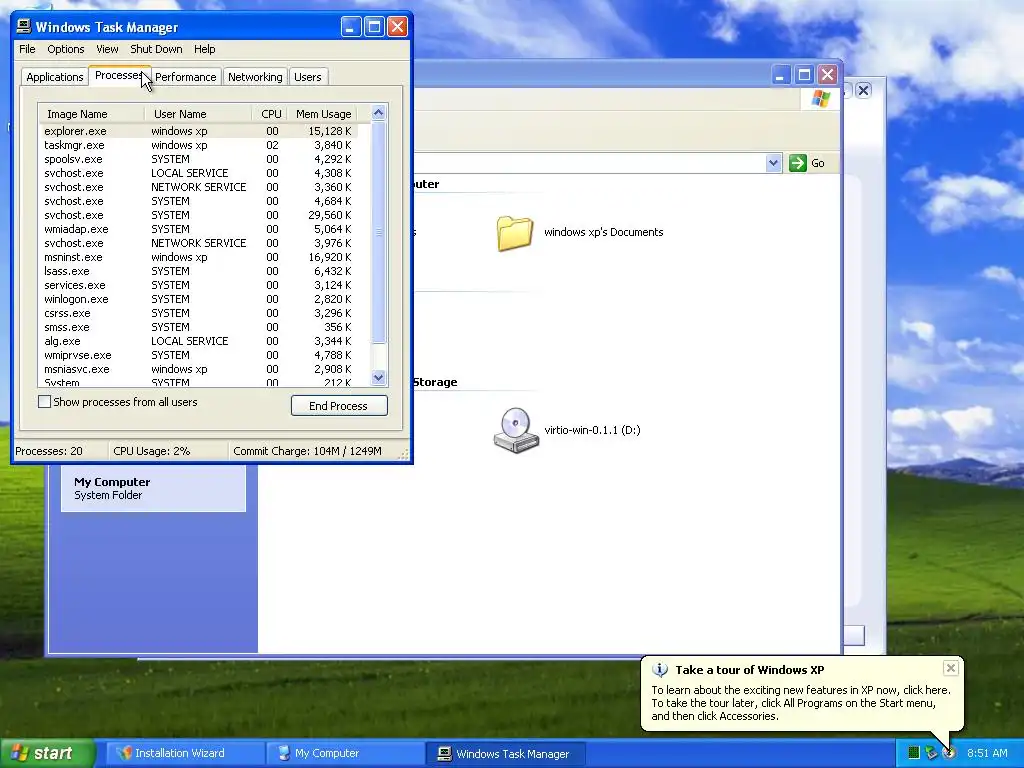Select the smss.exe process row
Viewport: 1024px width, 768px height.
(198, 327)
